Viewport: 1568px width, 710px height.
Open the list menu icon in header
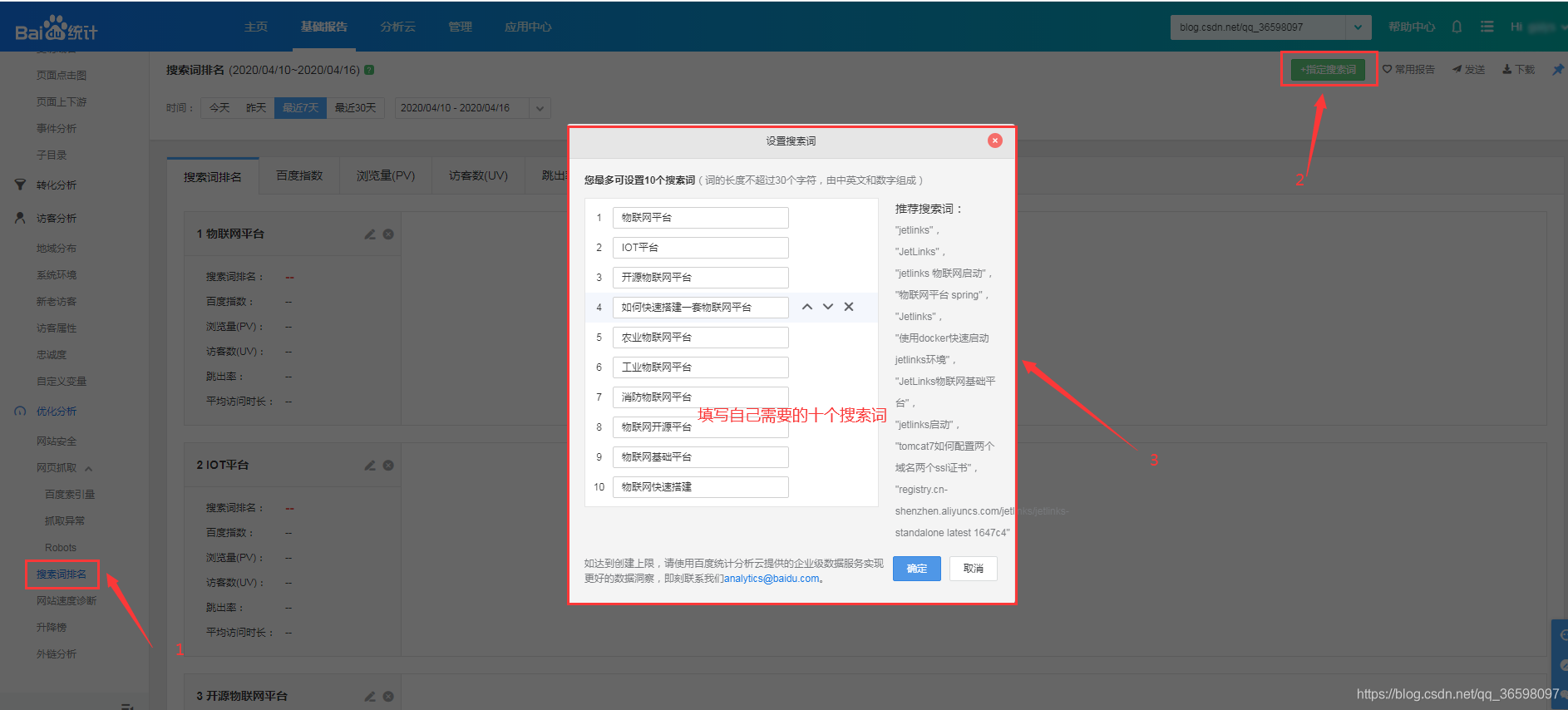(1487, 27)
